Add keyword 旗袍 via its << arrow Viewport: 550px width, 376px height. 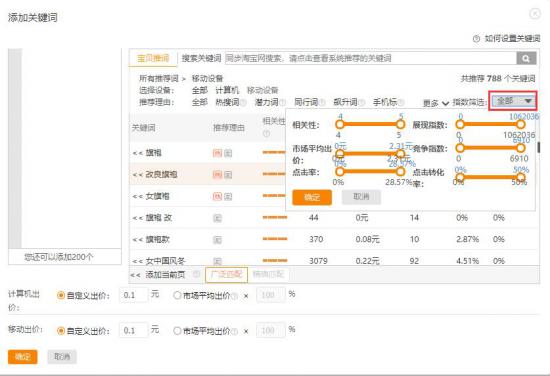click(137, 153)
